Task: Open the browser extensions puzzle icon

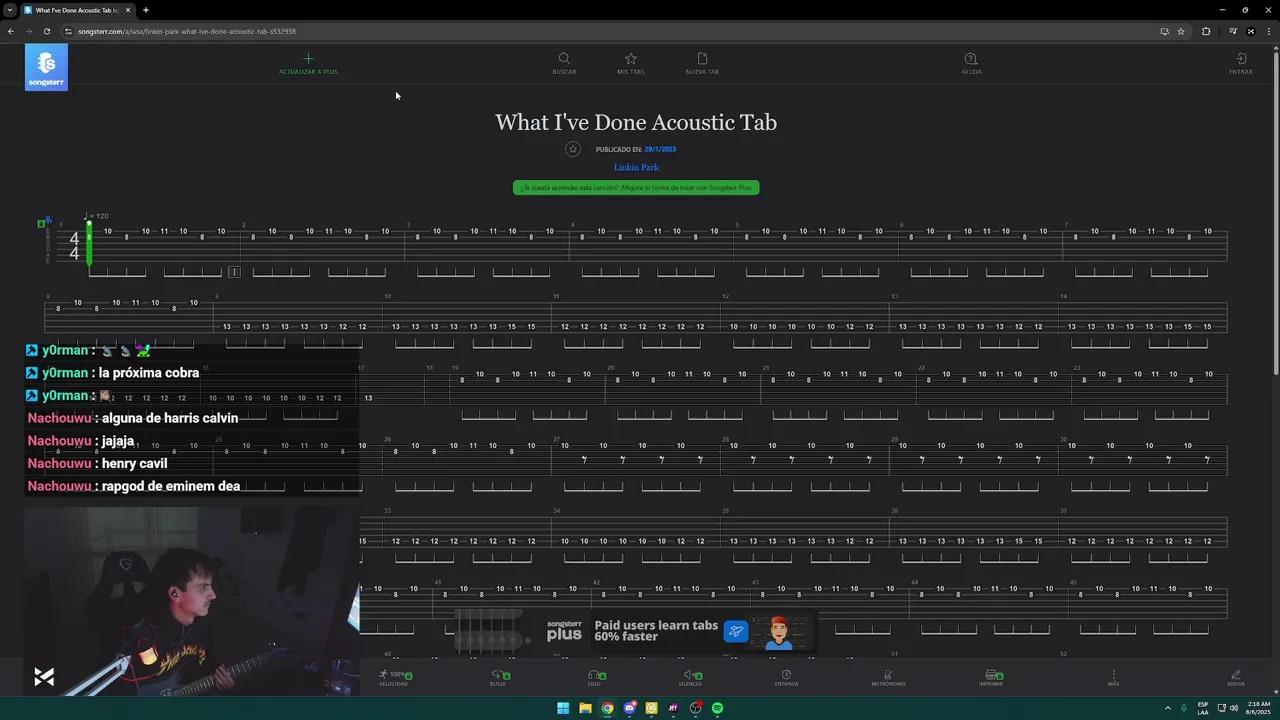Action: point(1206,31)
